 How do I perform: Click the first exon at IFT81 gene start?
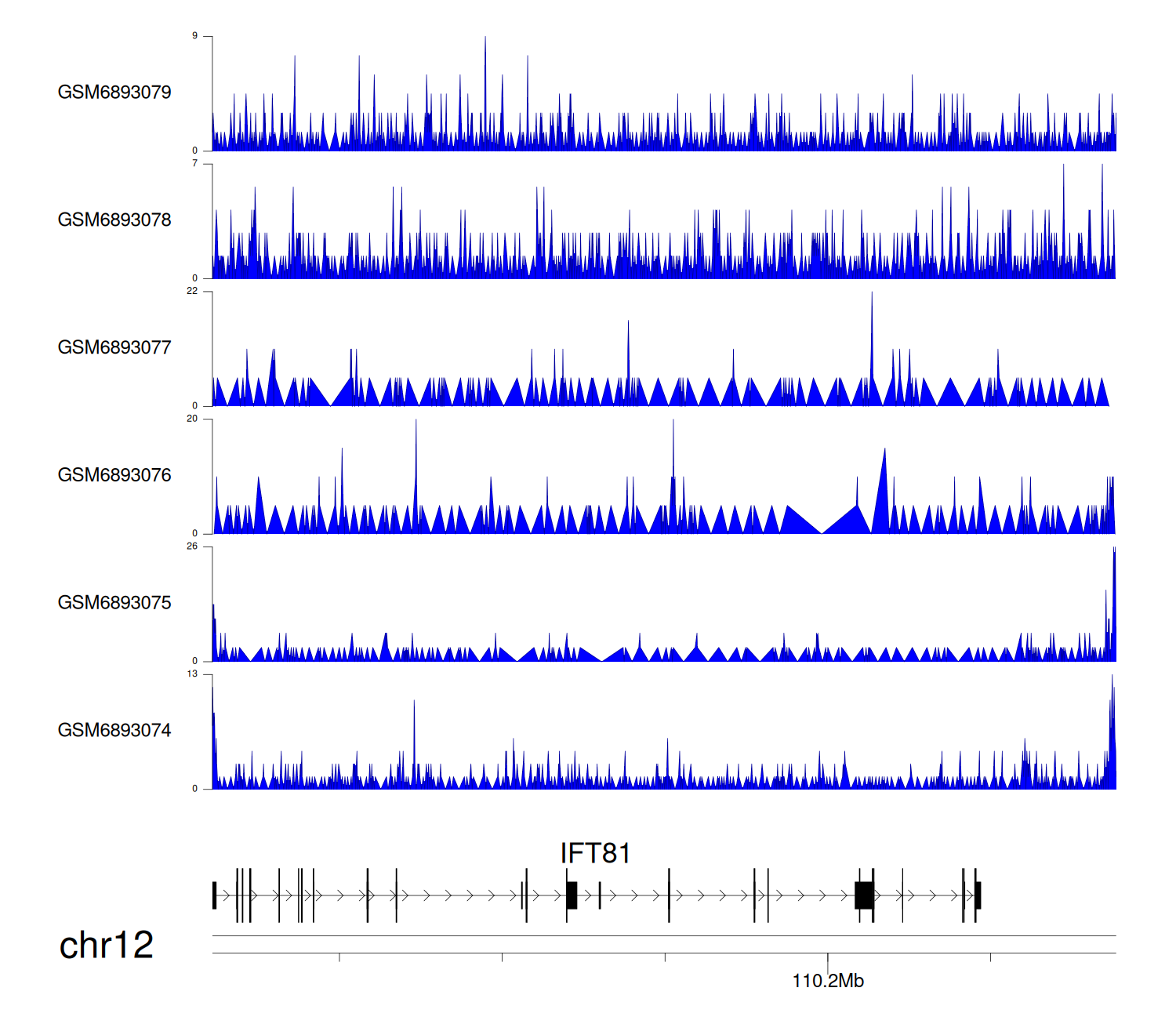tap(214, 895)
